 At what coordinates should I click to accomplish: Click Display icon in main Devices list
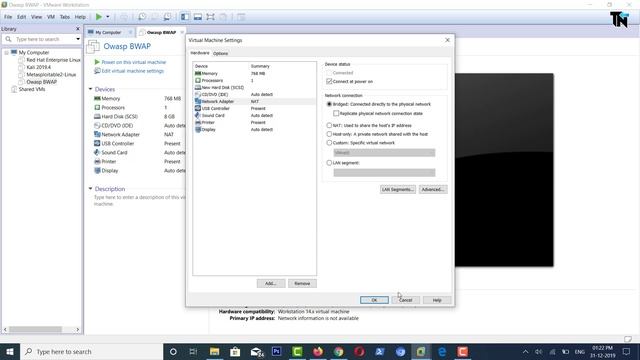click(x=97, y=171)
